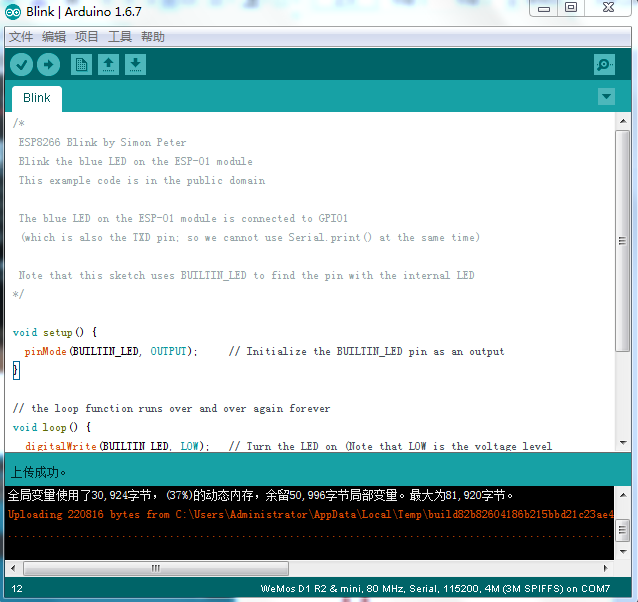Open the 工具 menu
638x602 pixels.
[120, 37]
